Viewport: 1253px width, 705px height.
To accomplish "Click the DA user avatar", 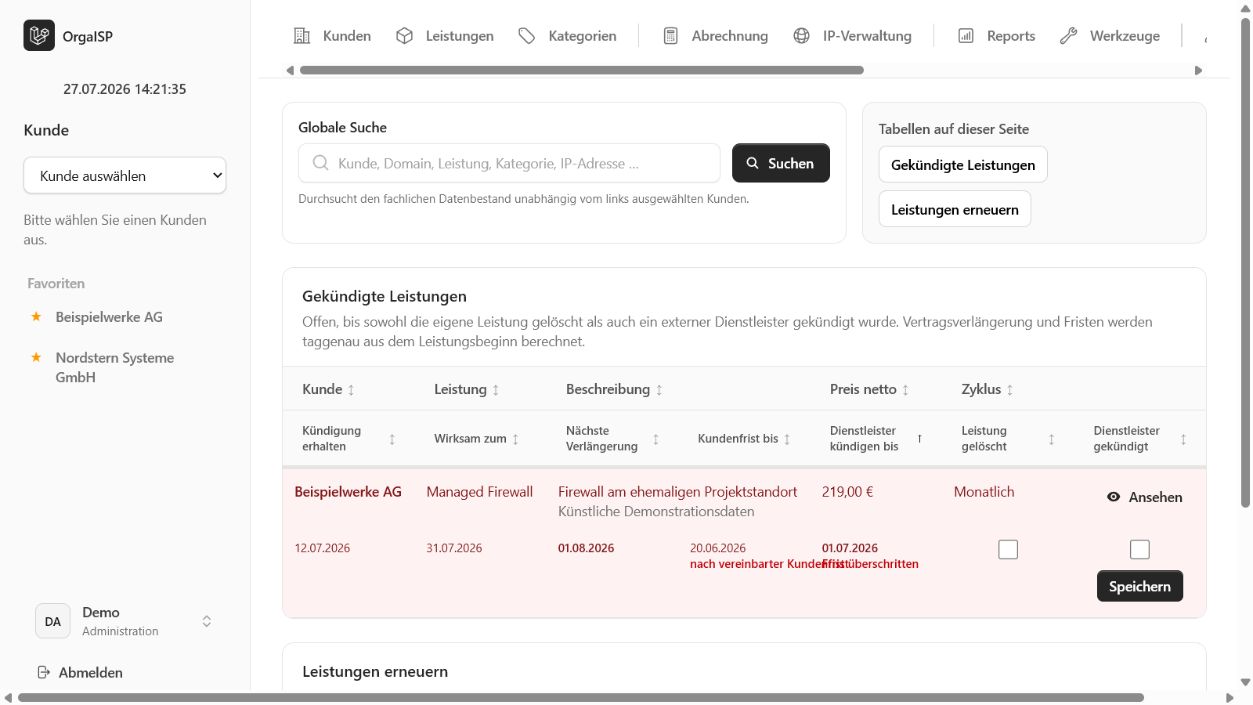I will point(53,621).
